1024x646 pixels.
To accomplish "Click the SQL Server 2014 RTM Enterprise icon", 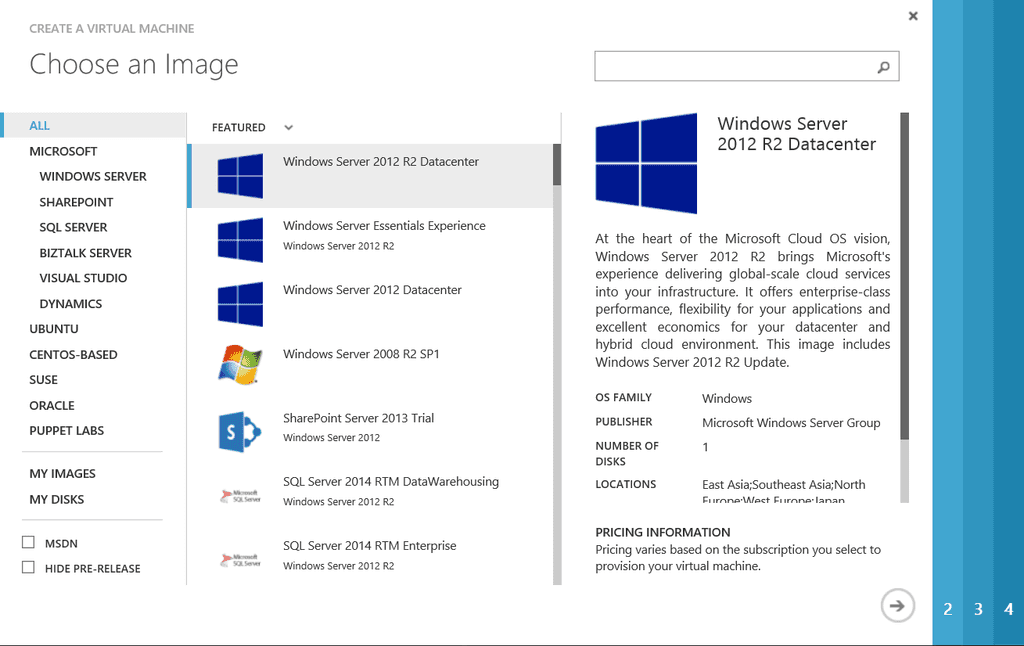I will [240, 560].
